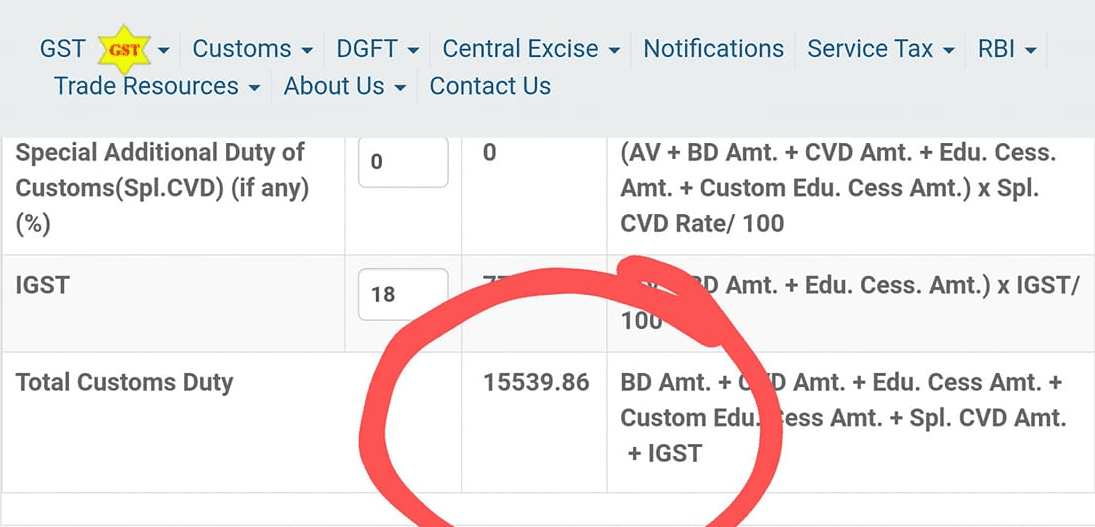Image resolution: width=1095 pixels, height=527 pixels.
Task: Click the caret arrow beside GST
Action: click(x=163, y=50)
